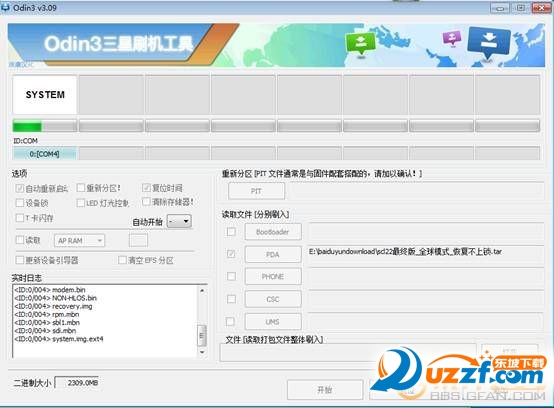
Task: Click the 开始 start button
Action: tap(325, 390)
